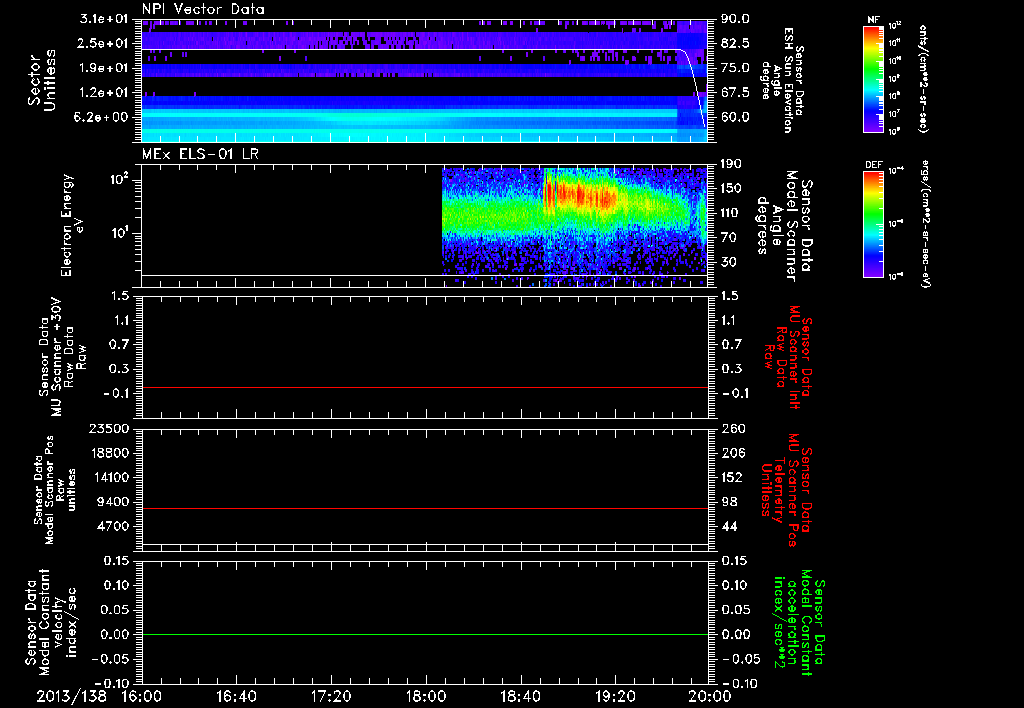Click the 16:00 time axis label
The image size is (1024, 708).
(x=141, y=695)
